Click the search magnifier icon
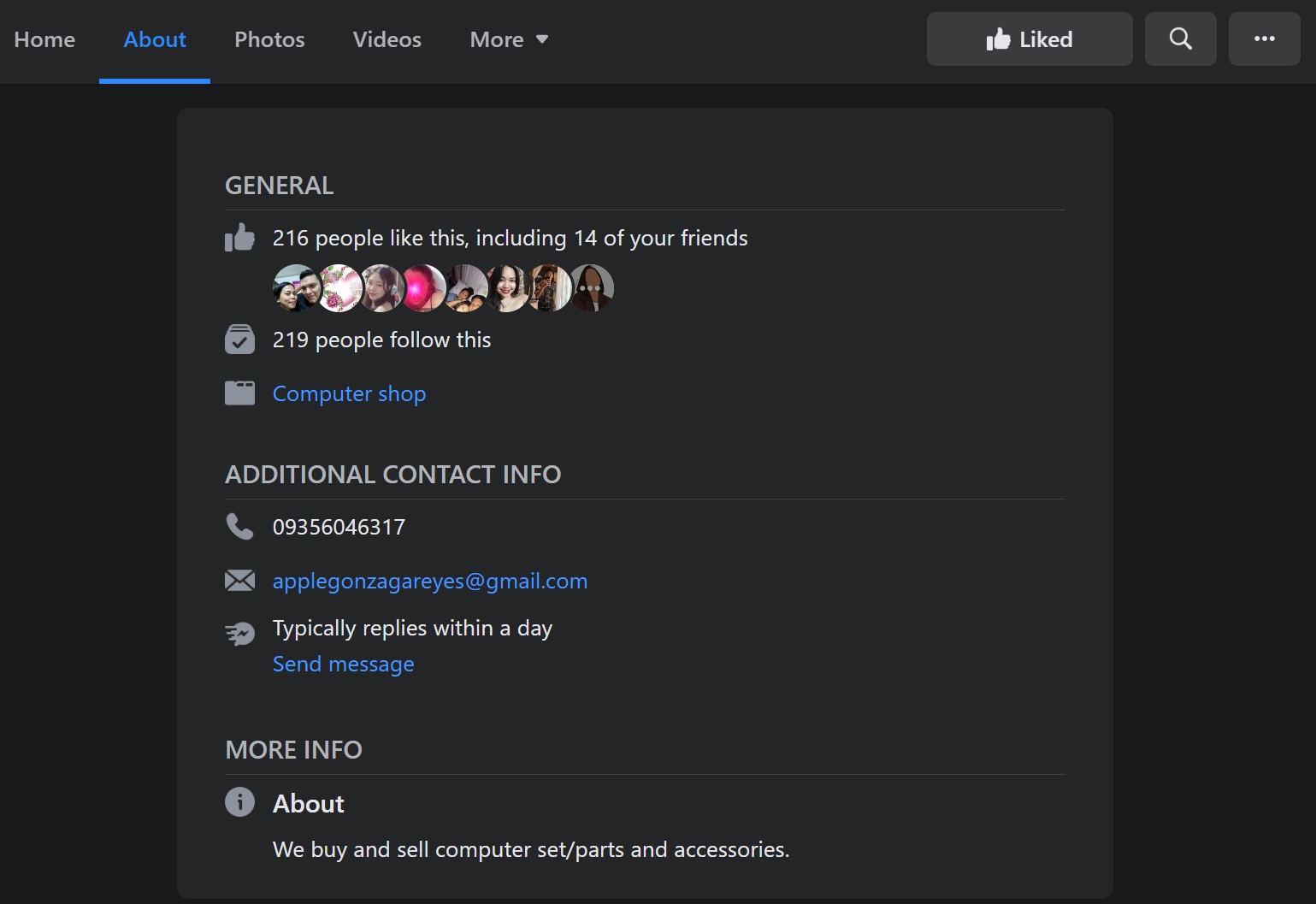This screenshot has height=904, width=1316. [x=1180, y=39]
